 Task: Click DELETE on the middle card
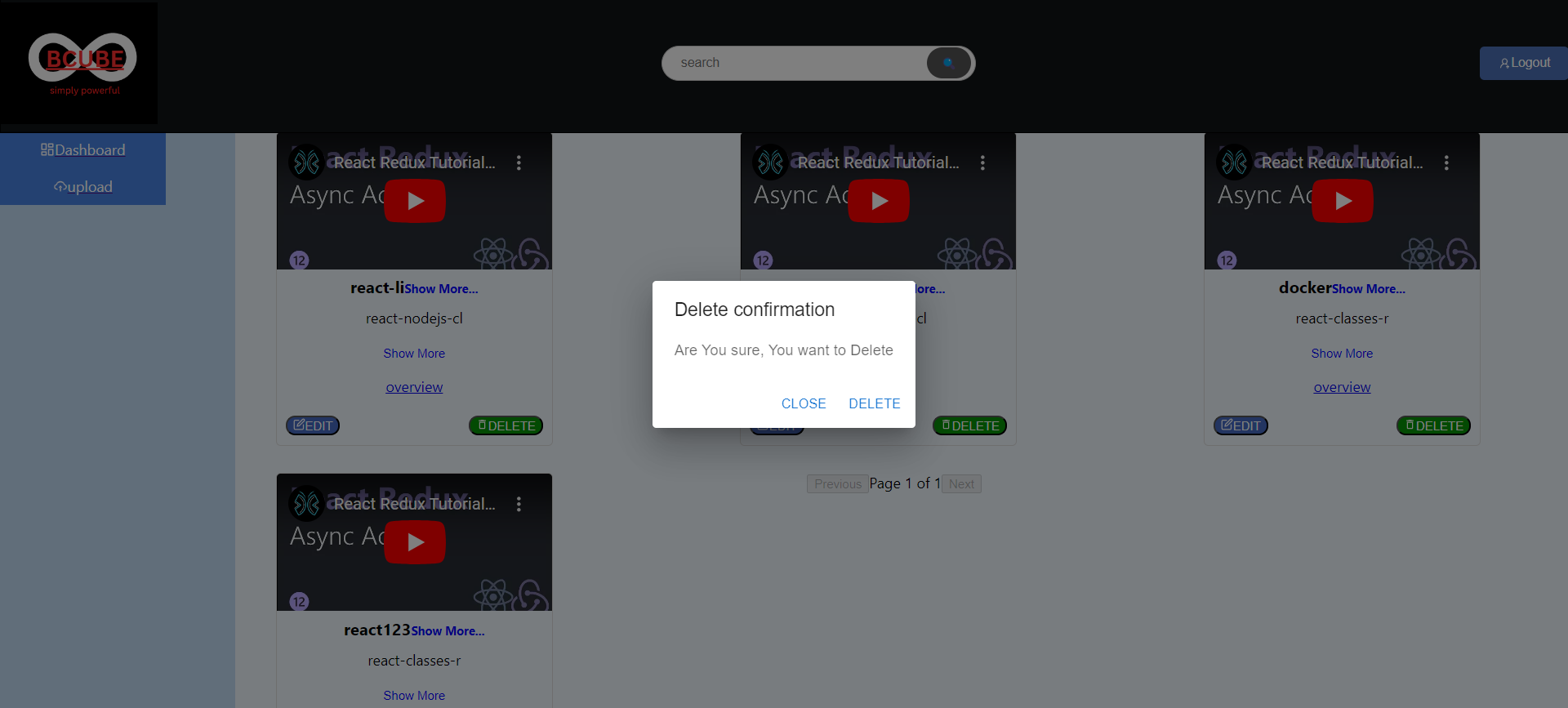coord(969,425)
